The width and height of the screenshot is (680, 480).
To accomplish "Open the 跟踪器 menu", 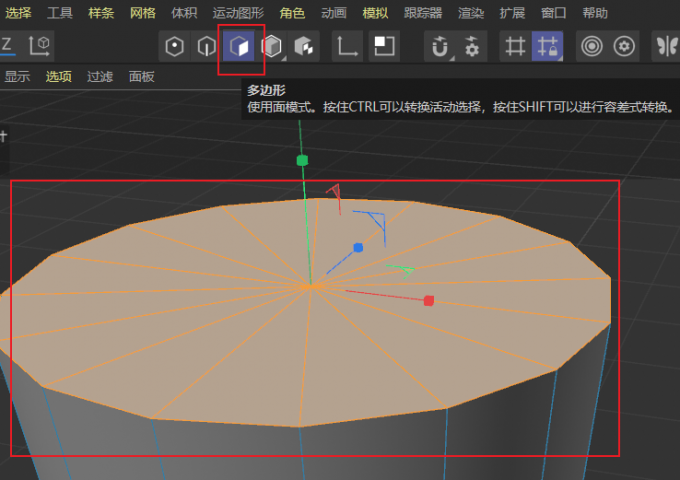I will [423, 13].
